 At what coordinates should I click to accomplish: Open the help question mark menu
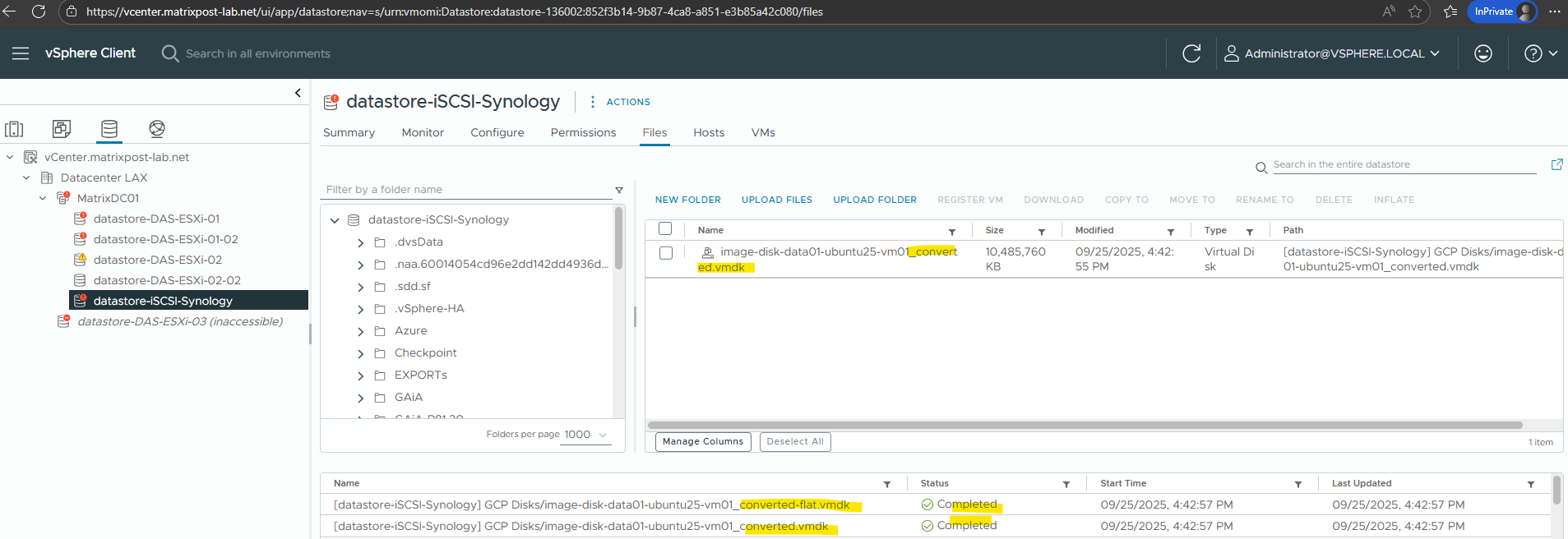coord(1541,53)
